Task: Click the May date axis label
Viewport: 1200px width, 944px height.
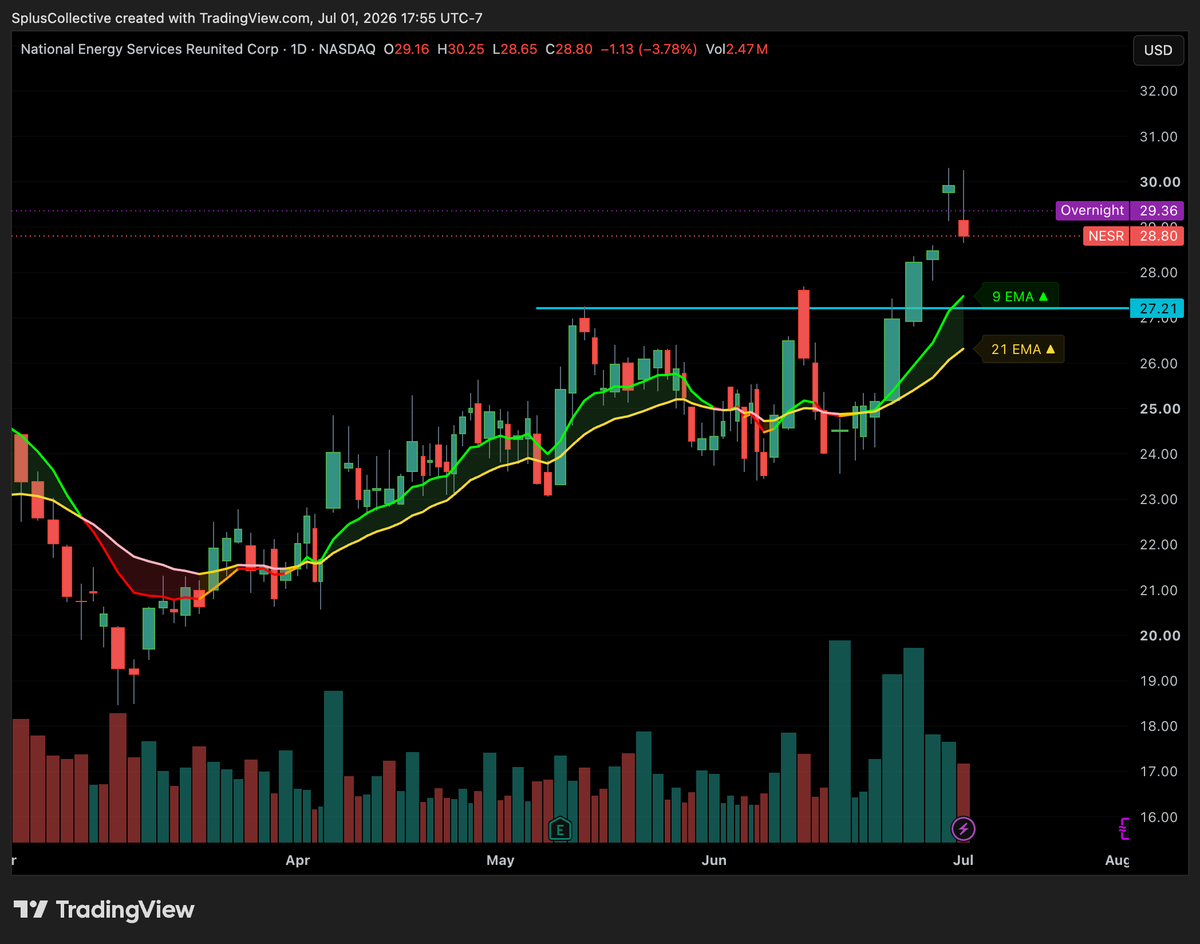Action: click(x=500, y=860)
